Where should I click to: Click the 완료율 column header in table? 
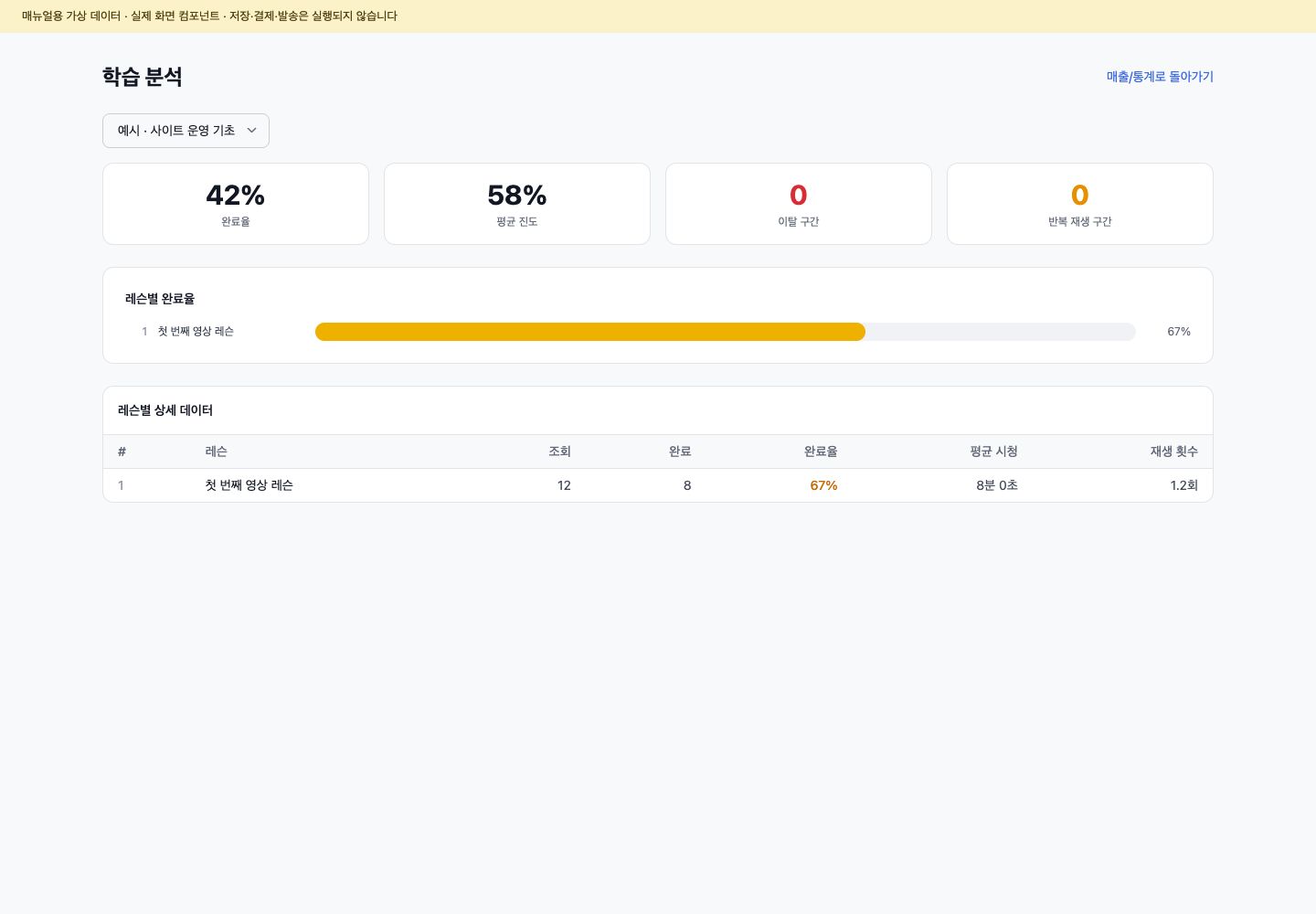pos(821,452)
